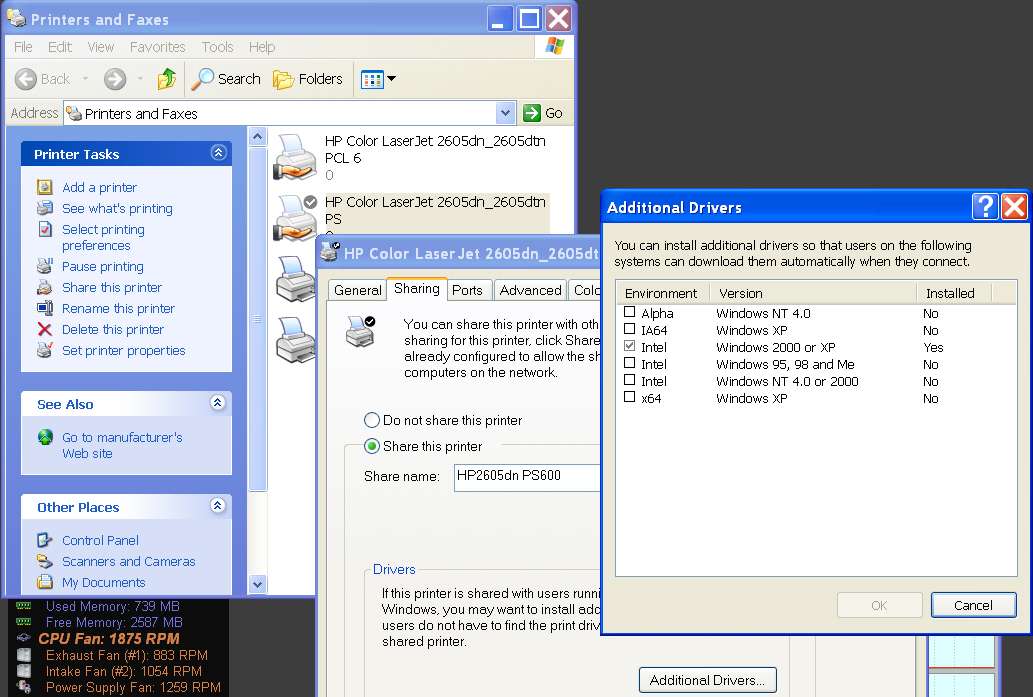1033x697 pixels.
Task: Click the Pause printing icon
Action: [45, 266]
